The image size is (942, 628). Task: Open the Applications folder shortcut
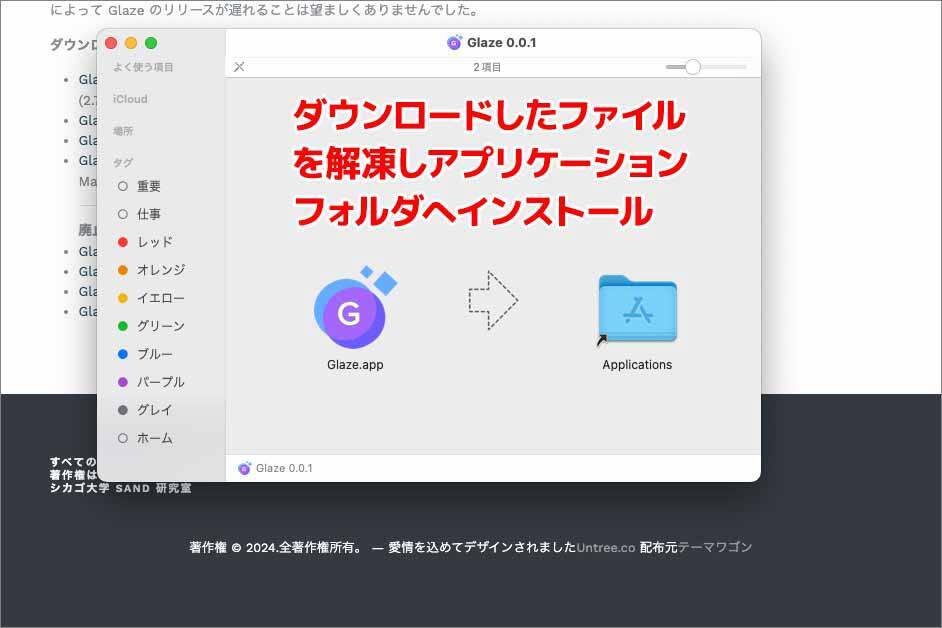coord(637,310)
